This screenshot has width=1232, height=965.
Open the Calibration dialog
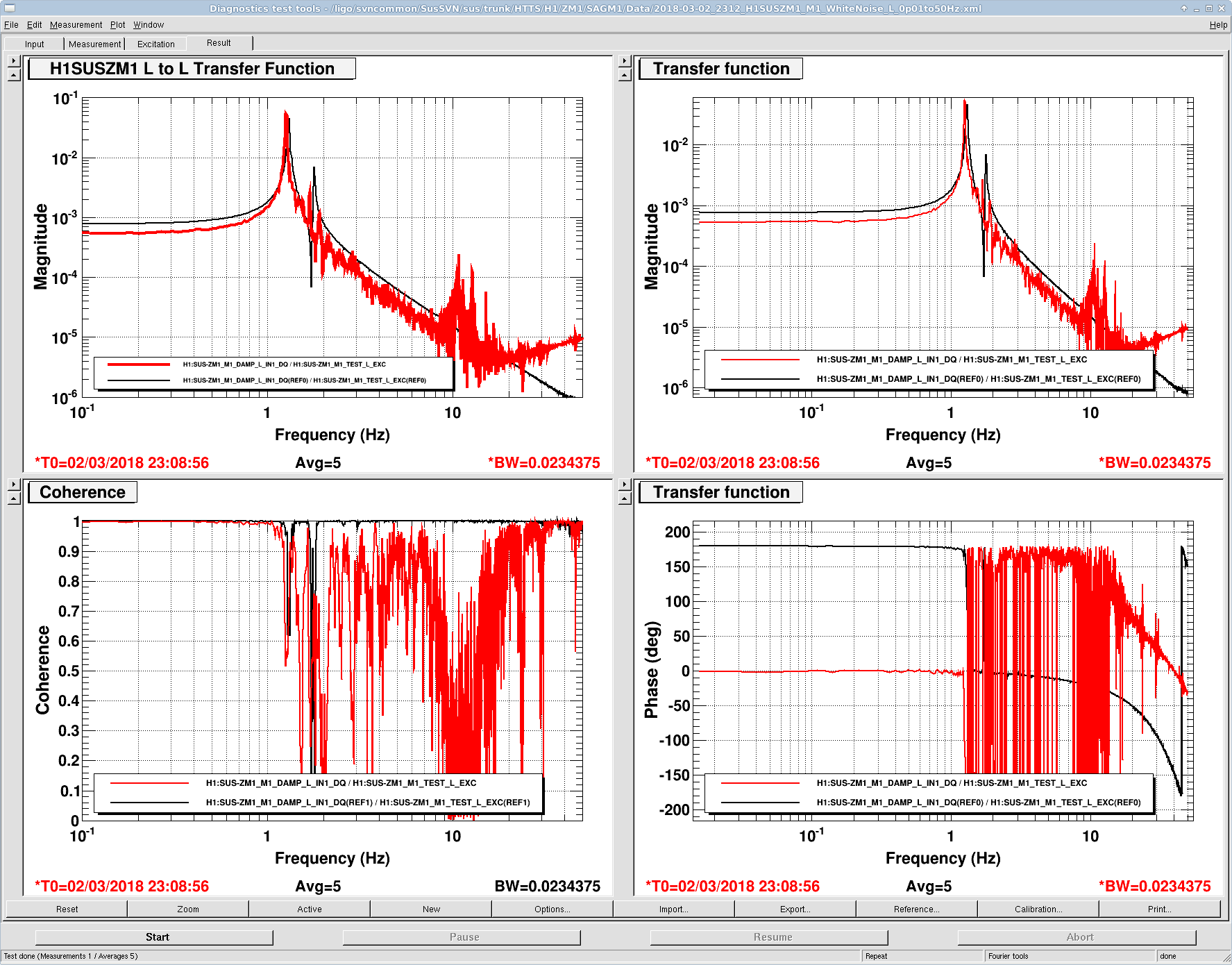tap(1038, 909)
